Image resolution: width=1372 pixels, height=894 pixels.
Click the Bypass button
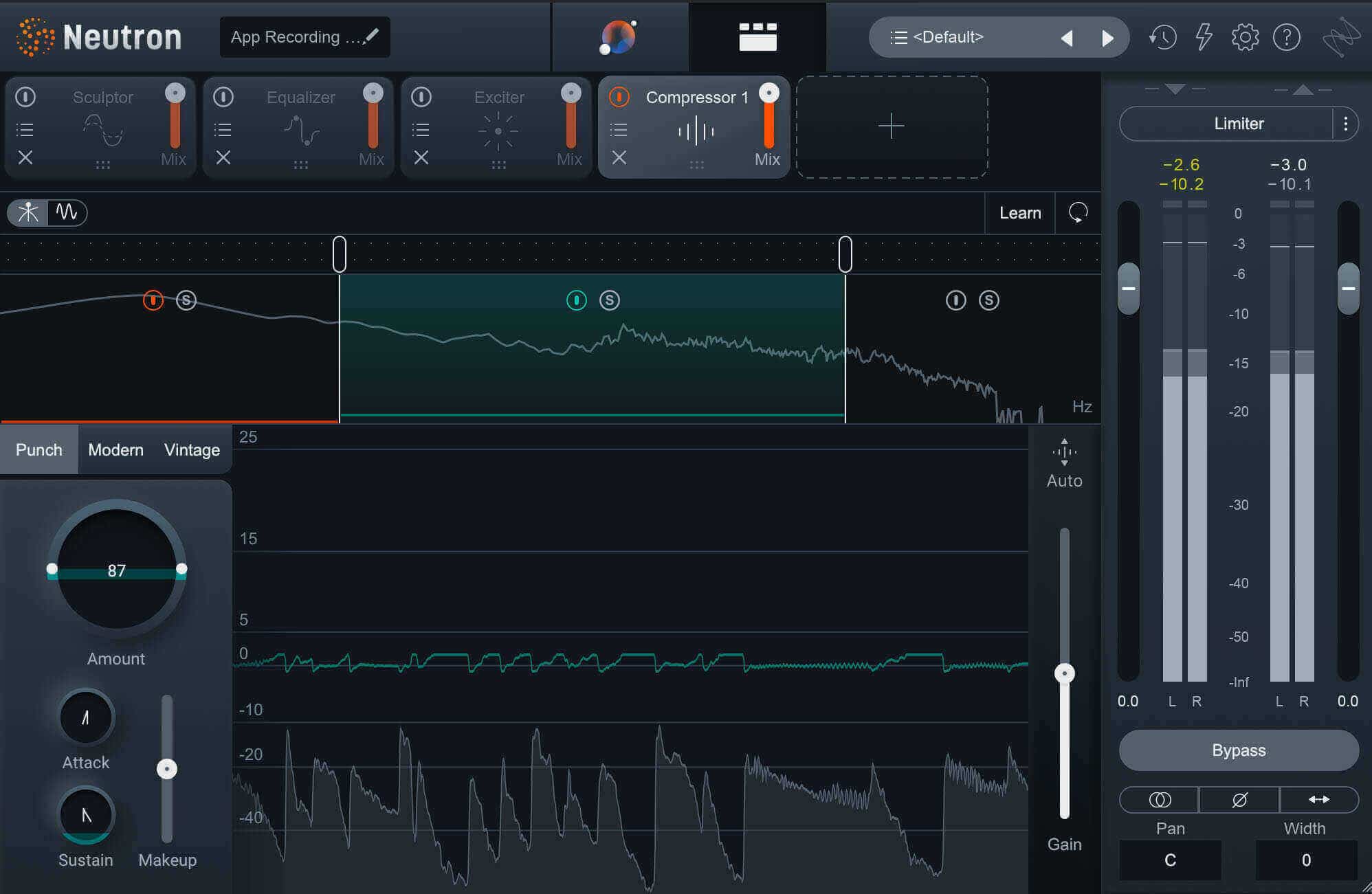[1239, 750]
